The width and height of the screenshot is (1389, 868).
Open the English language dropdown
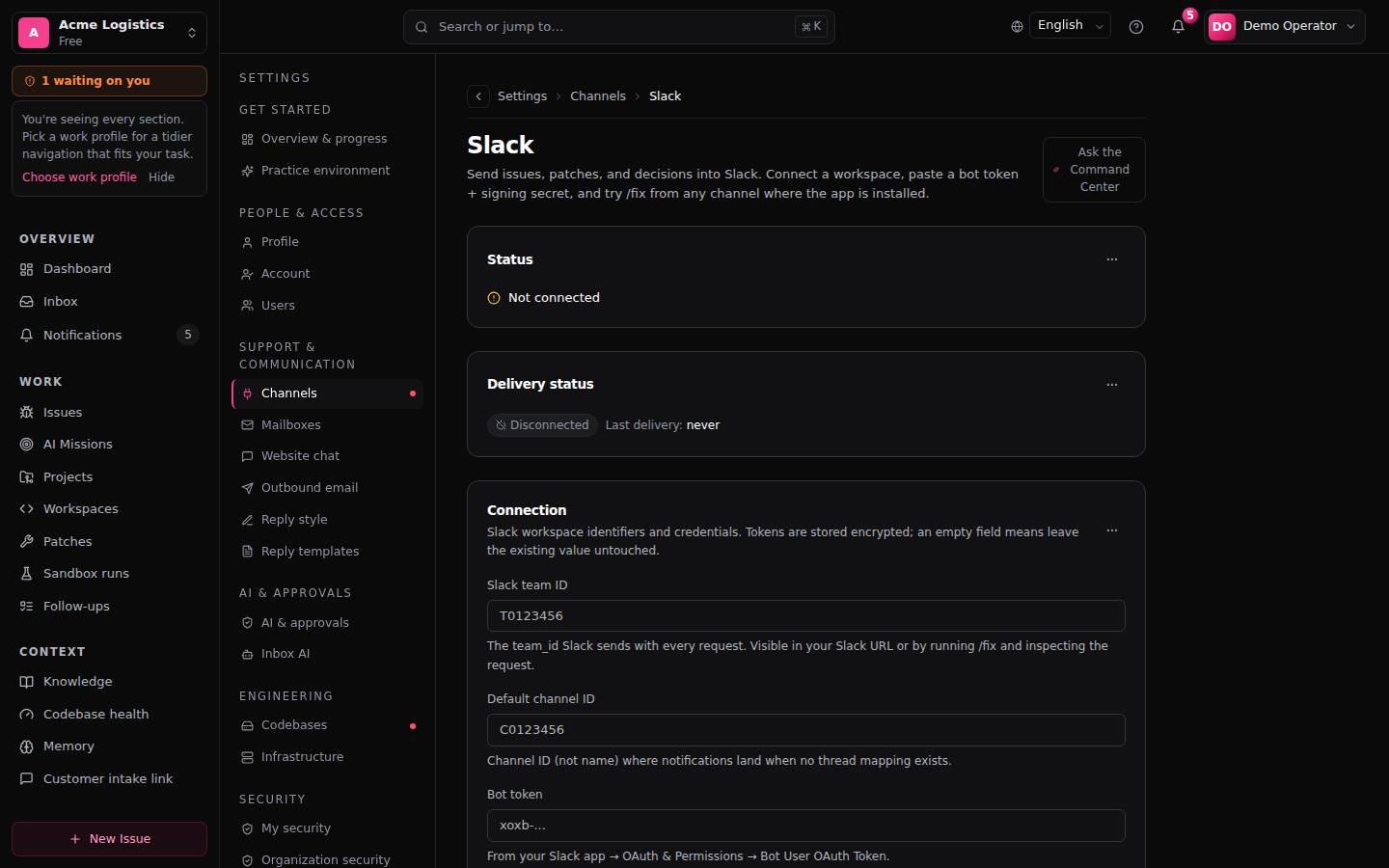[1071, 26]
